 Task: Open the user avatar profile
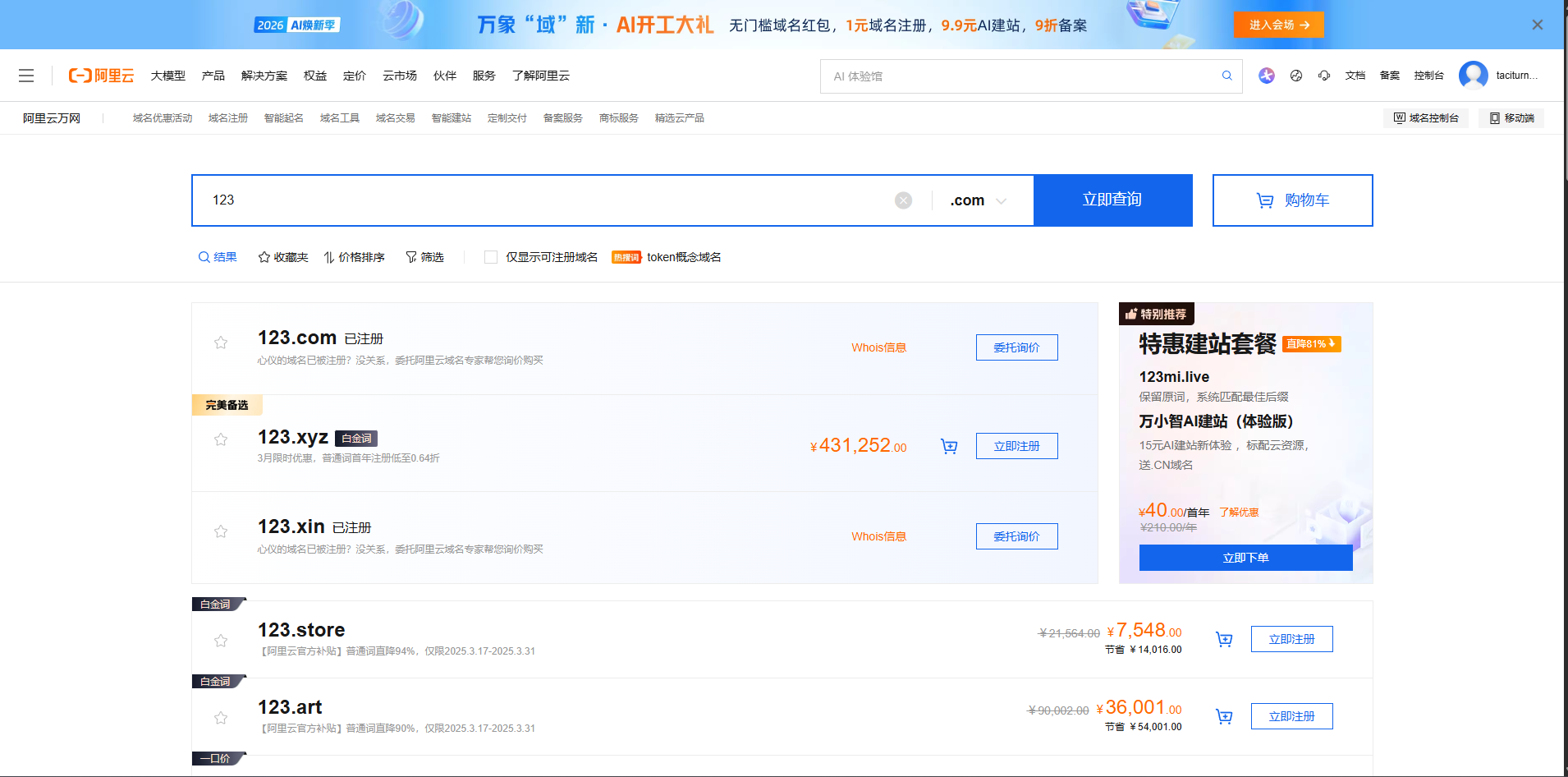[1473, 76]
